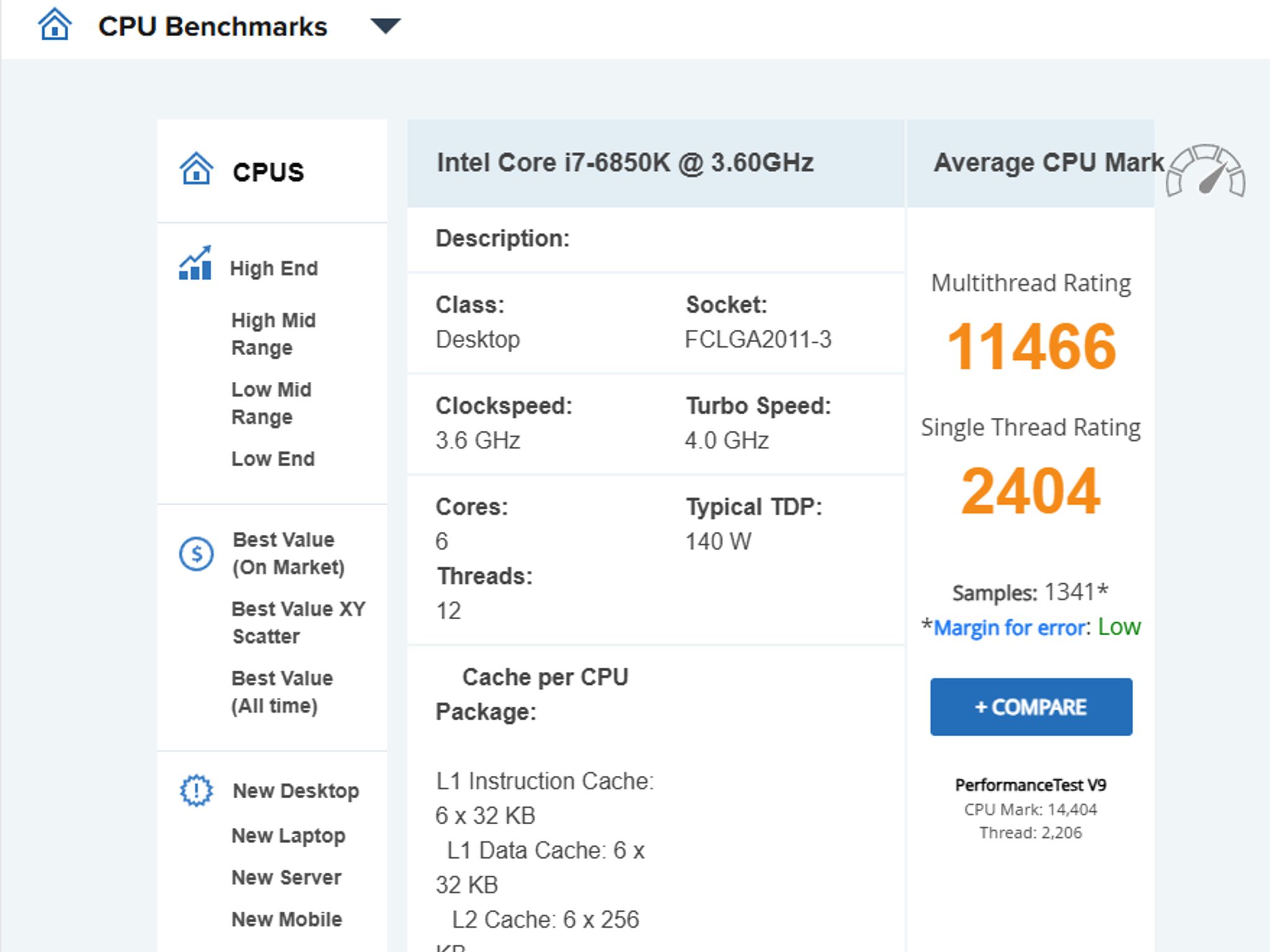Click the Best Value dollar icon
The image size is (1270, 952).
coord(197,553)
